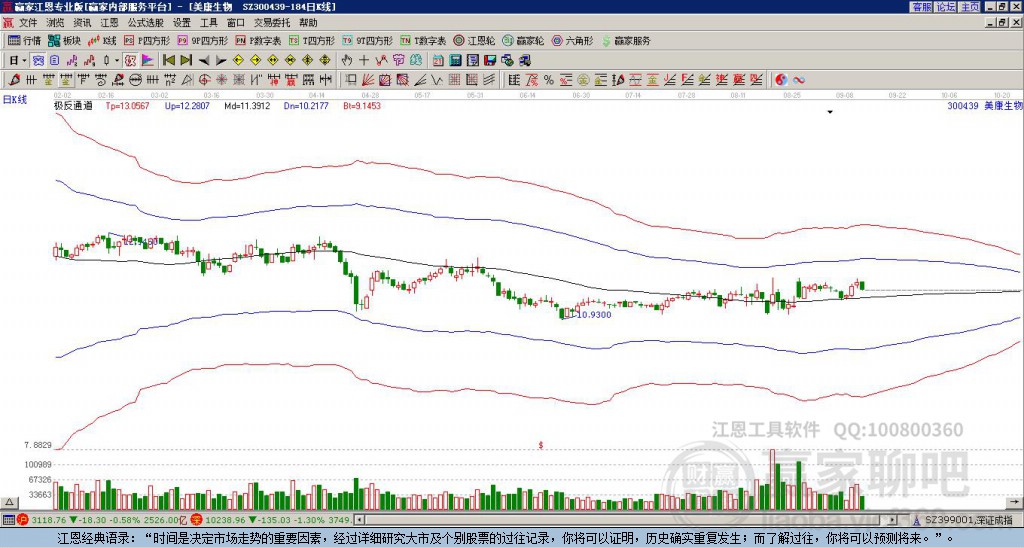Viewport: 1024px width, 548px height.
Task: Click the Shanghai index value 3118.76
Action: click(x=48, y=520)
